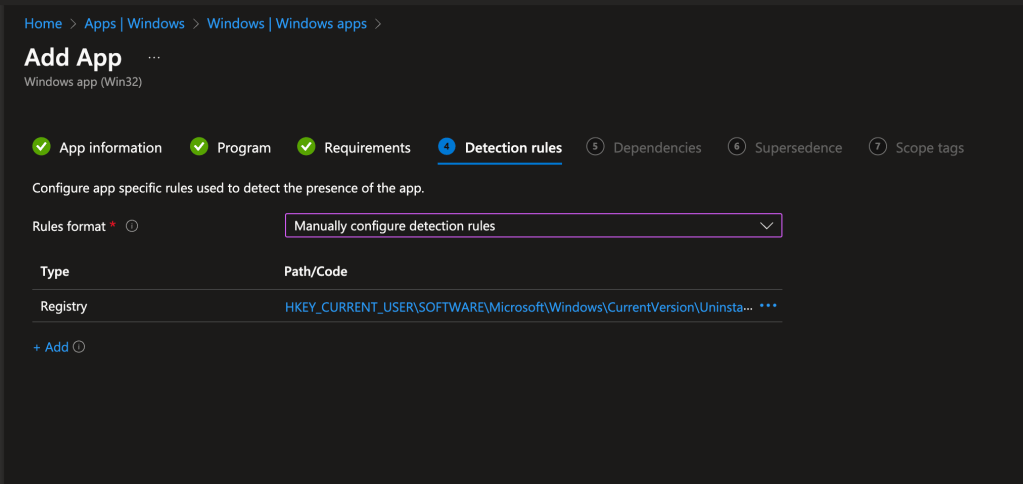Click the step 5 circle for Dependencies
Screen dimensions: 1023x484
point(595,147)
